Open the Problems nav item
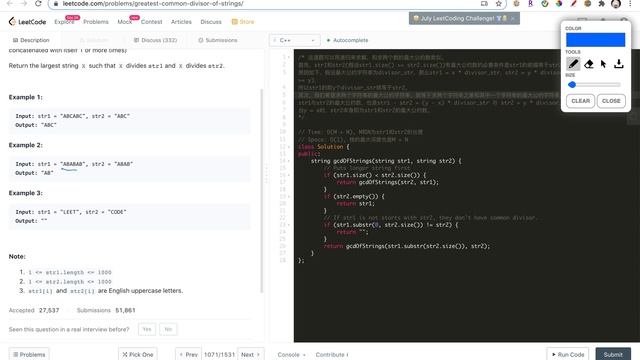This screenshot has width=640, height=360. 96,22
